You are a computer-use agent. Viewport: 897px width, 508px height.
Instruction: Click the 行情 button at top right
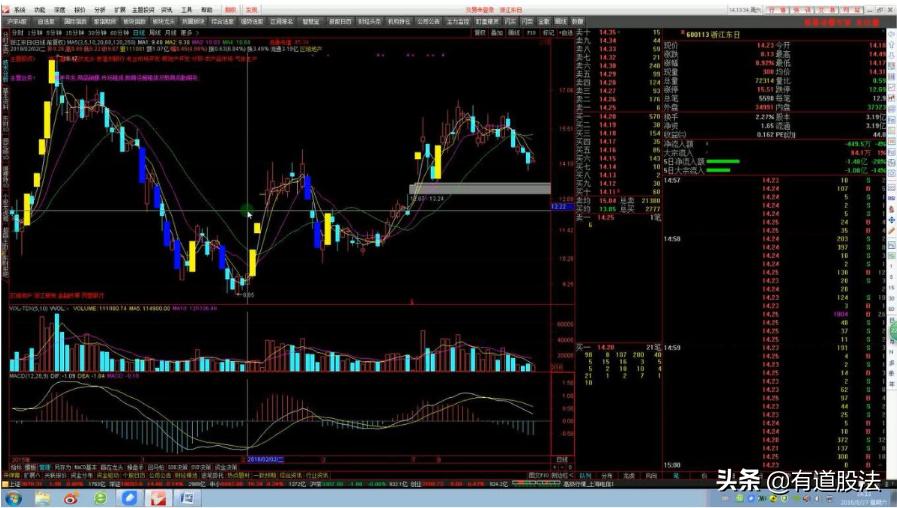[777, 10]
